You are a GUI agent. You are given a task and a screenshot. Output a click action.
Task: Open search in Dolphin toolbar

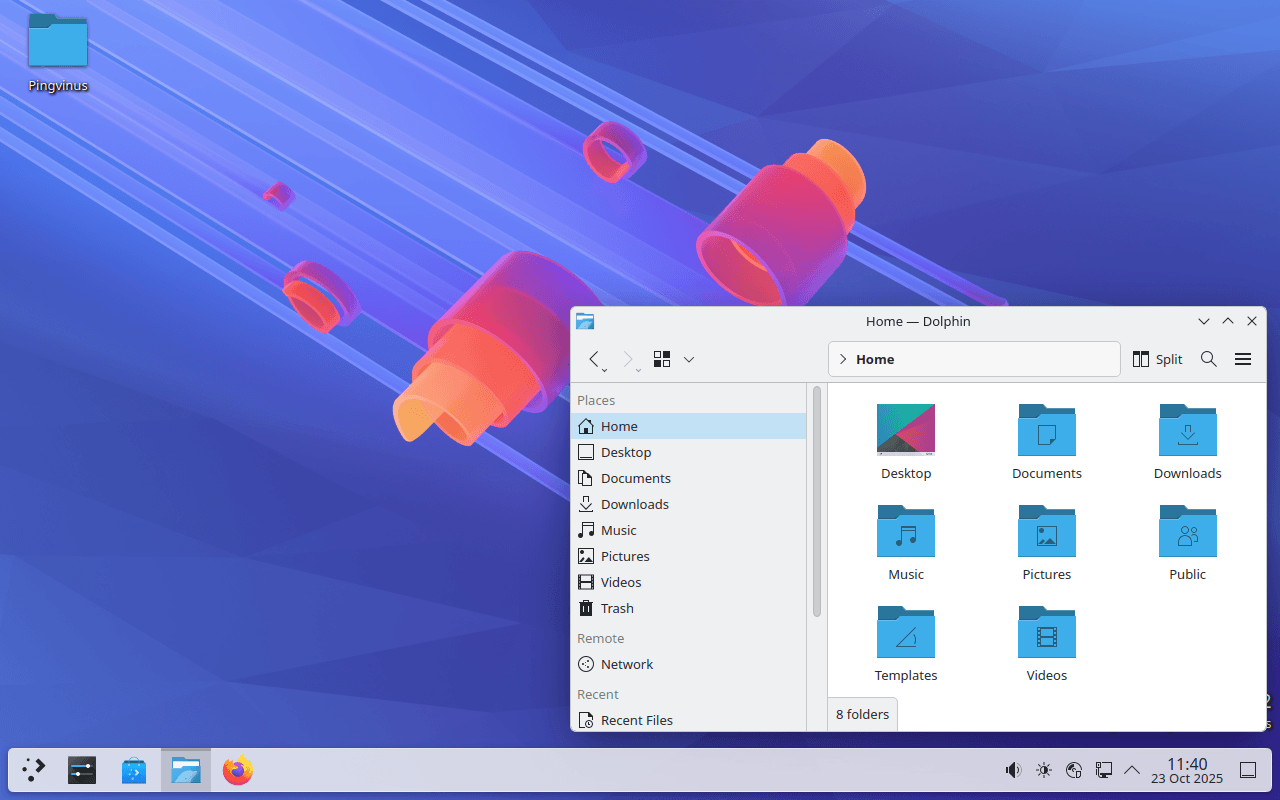(1208, 359)
